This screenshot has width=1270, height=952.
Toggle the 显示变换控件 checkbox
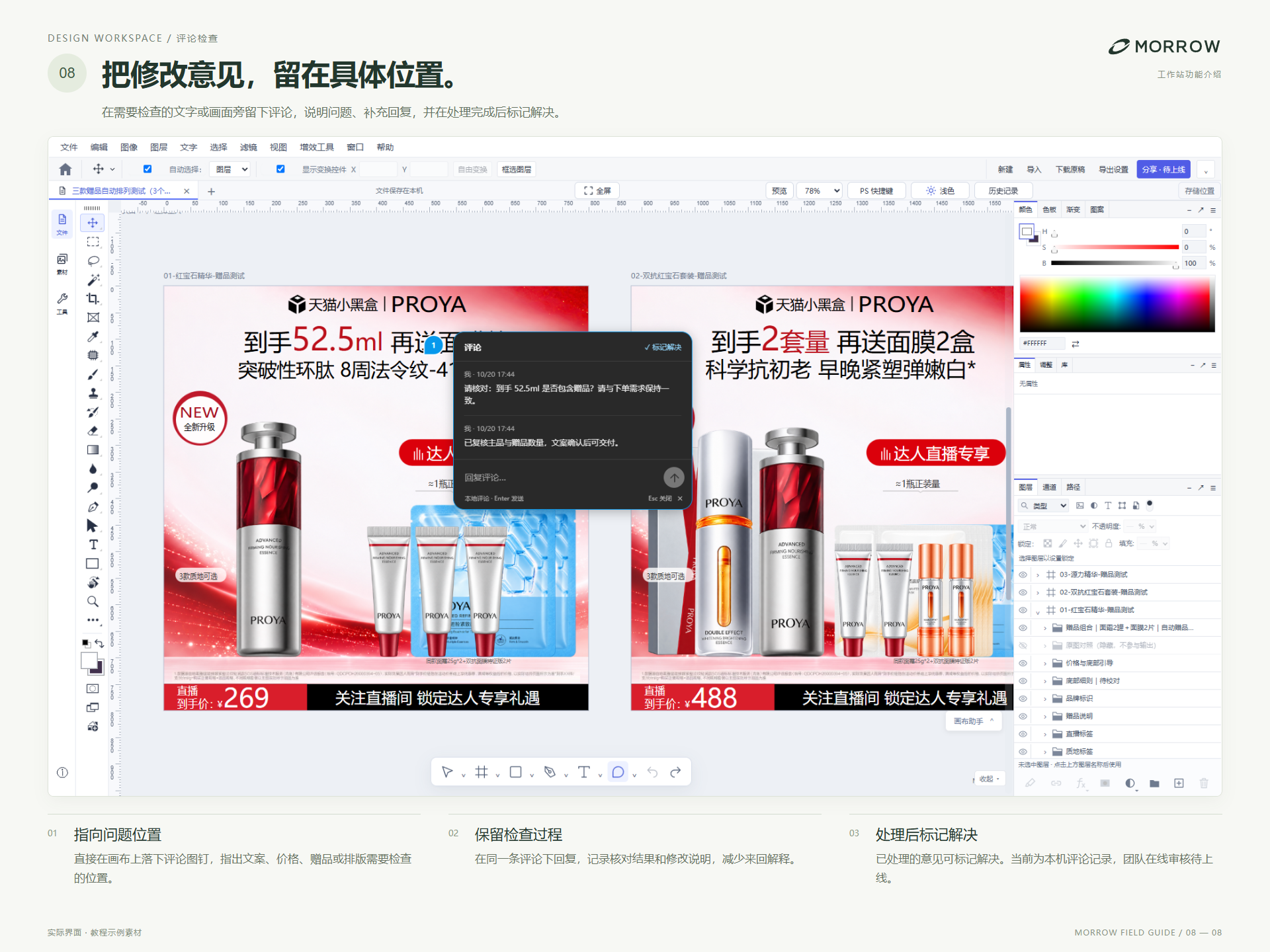(x=280, y=169)
